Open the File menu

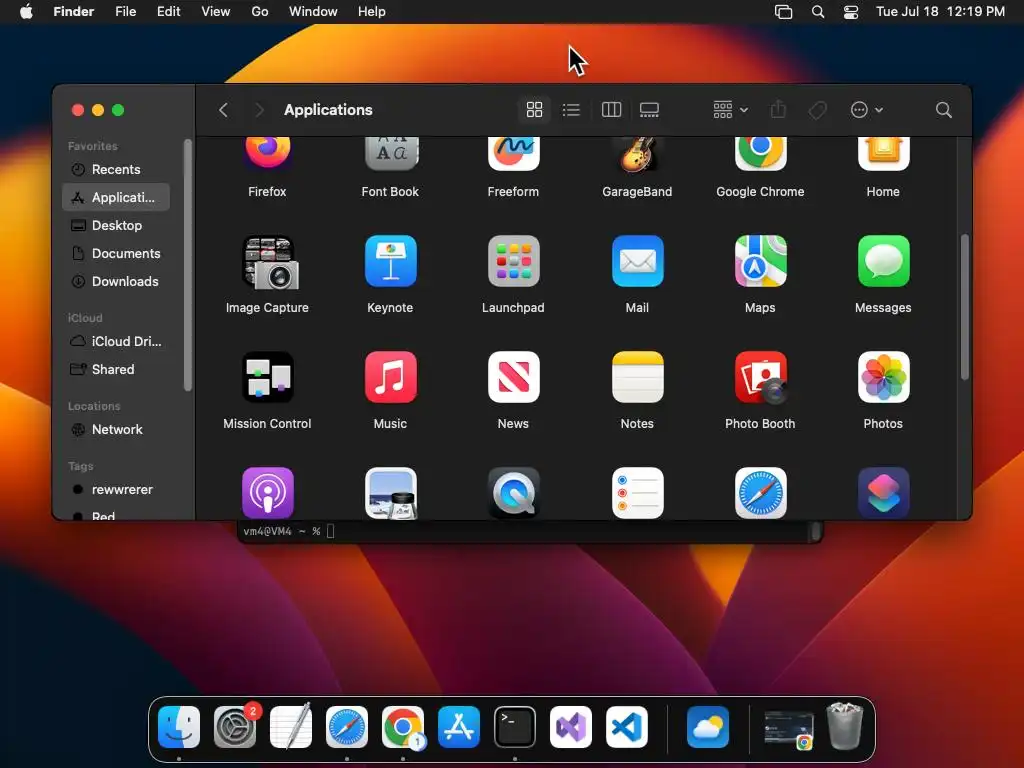pos(125,12)
